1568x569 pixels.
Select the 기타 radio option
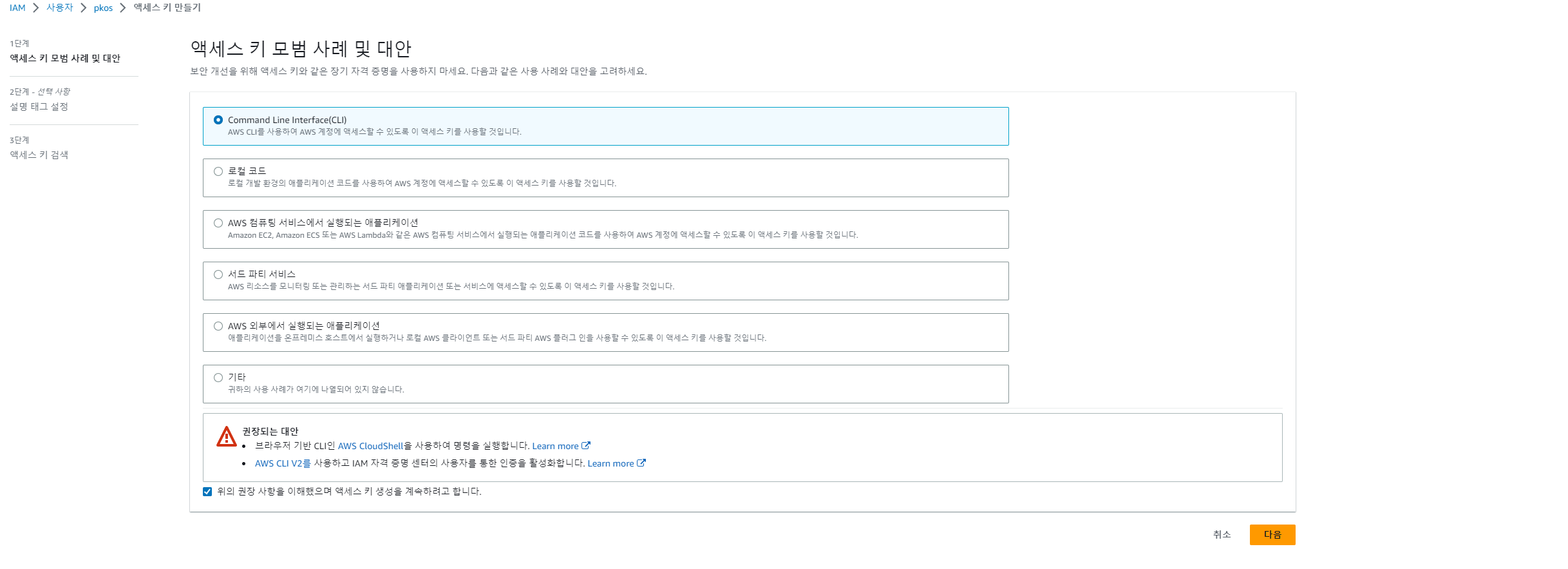pyautogui.click(x=218, y=378)
